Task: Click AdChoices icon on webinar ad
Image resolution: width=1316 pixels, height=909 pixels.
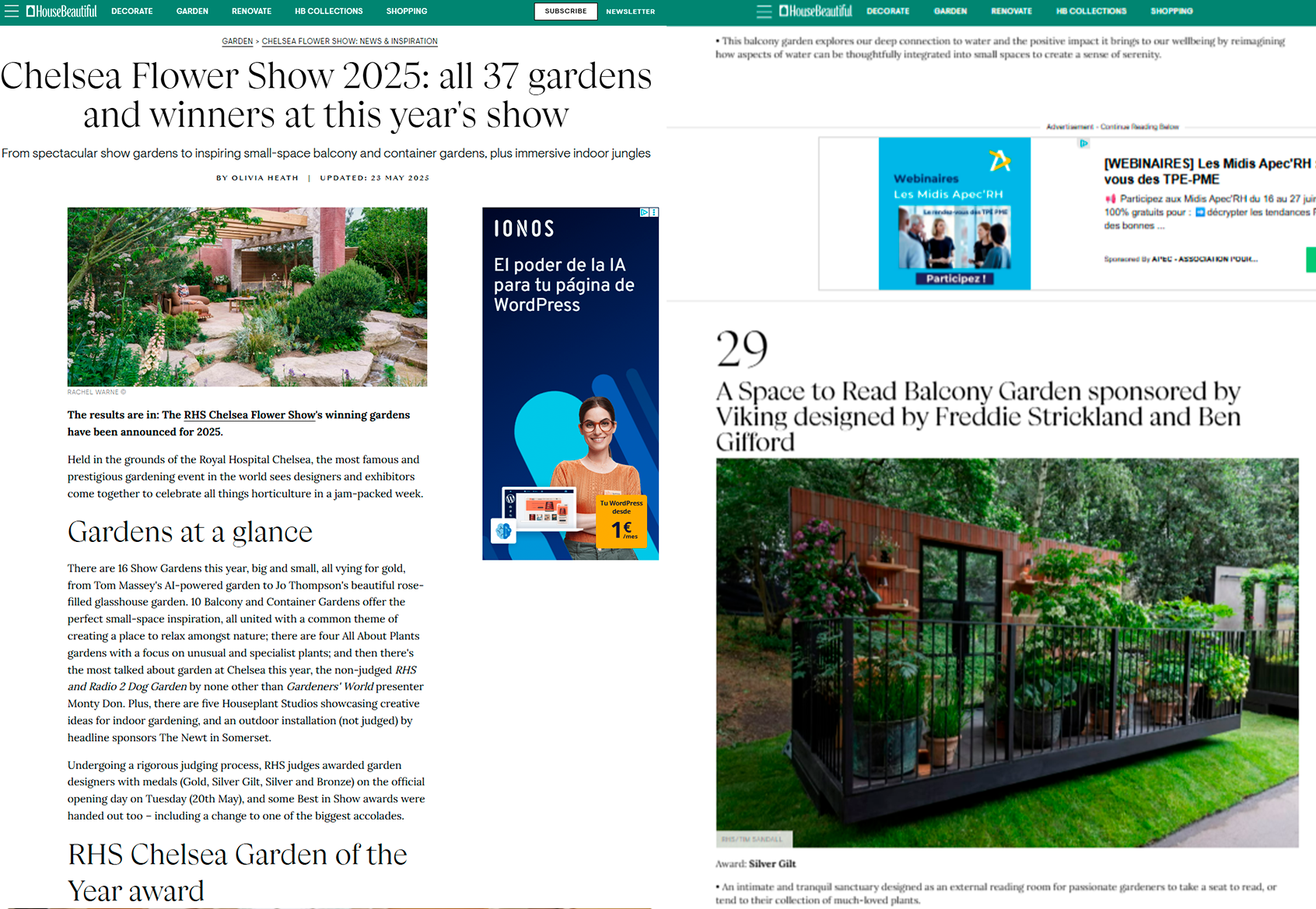Action: coord(1083,143)
